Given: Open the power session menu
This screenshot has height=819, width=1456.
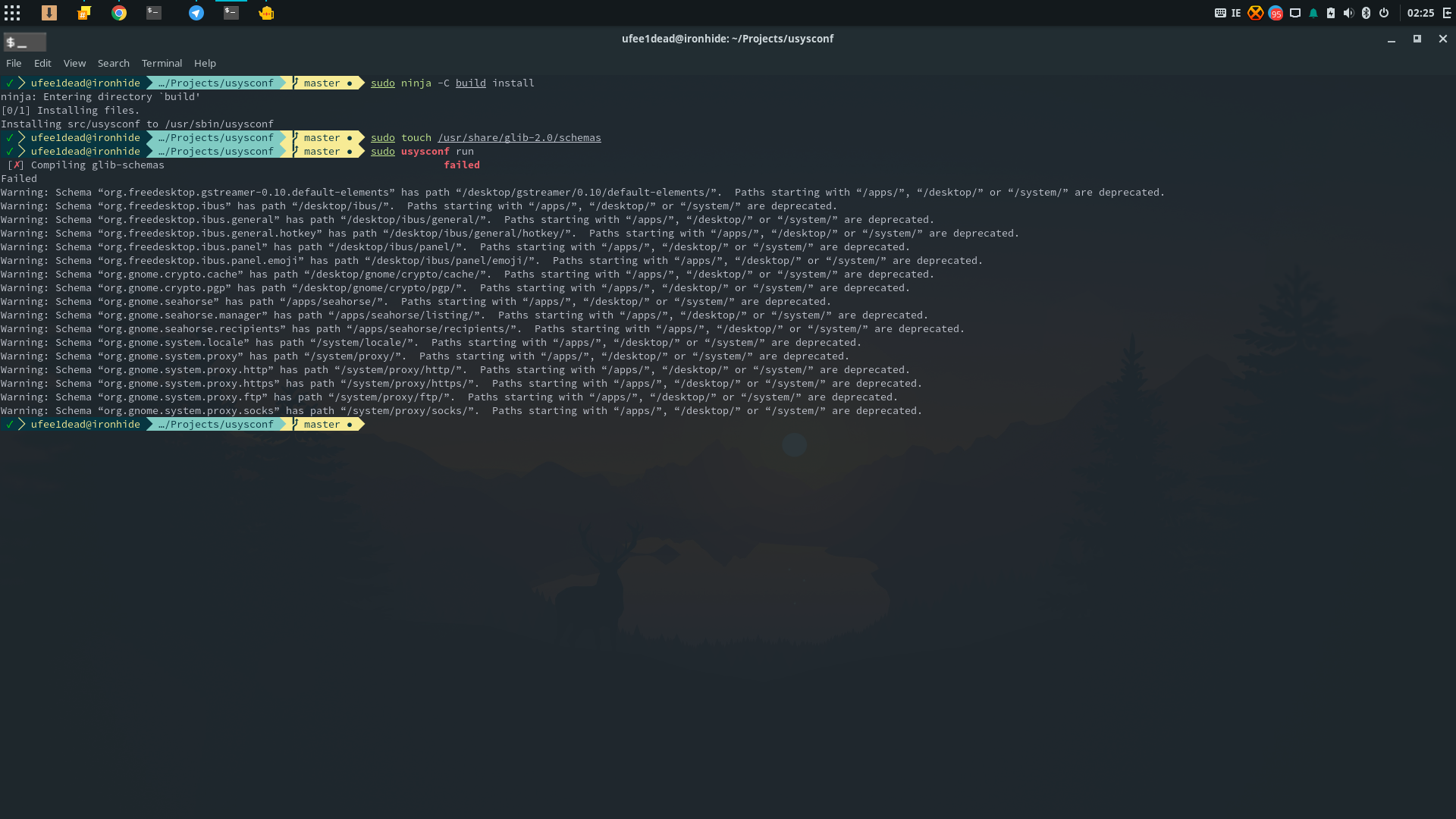Looking at the screenshot, I should tap(1384, 13).
